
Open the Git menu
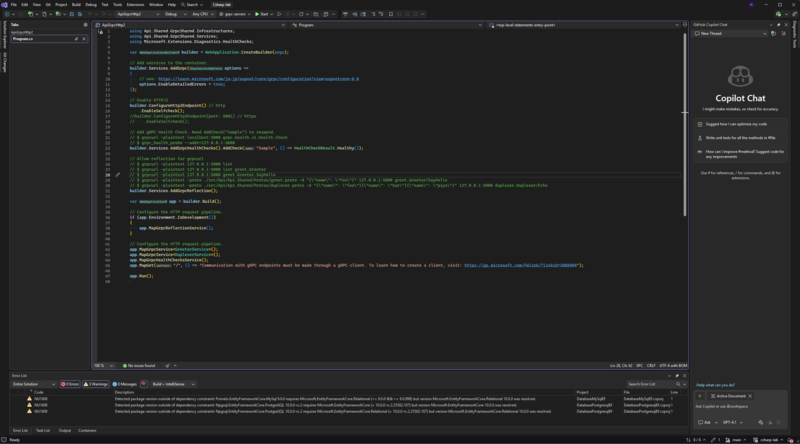click(48, 5)
